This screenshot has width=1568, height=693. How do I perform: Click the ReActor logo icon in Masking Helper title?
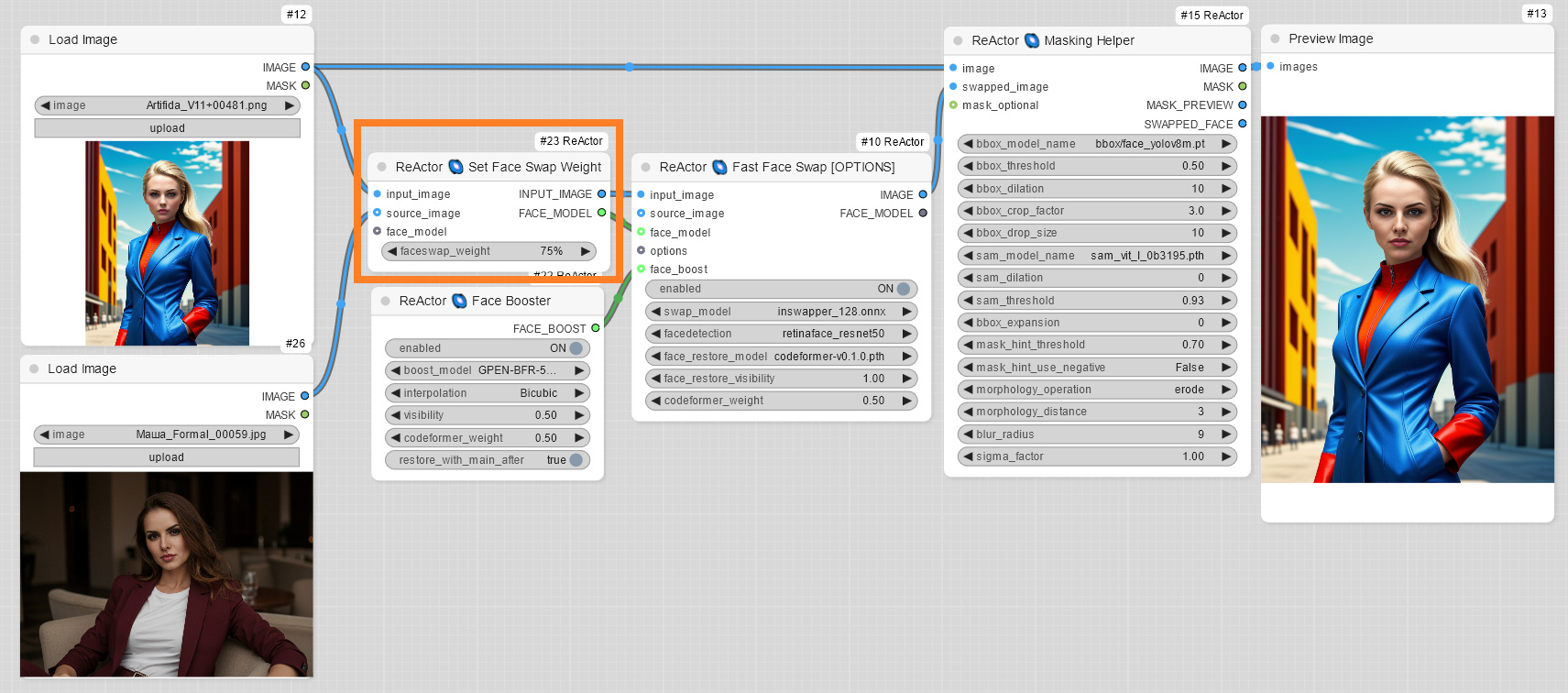1031,40
